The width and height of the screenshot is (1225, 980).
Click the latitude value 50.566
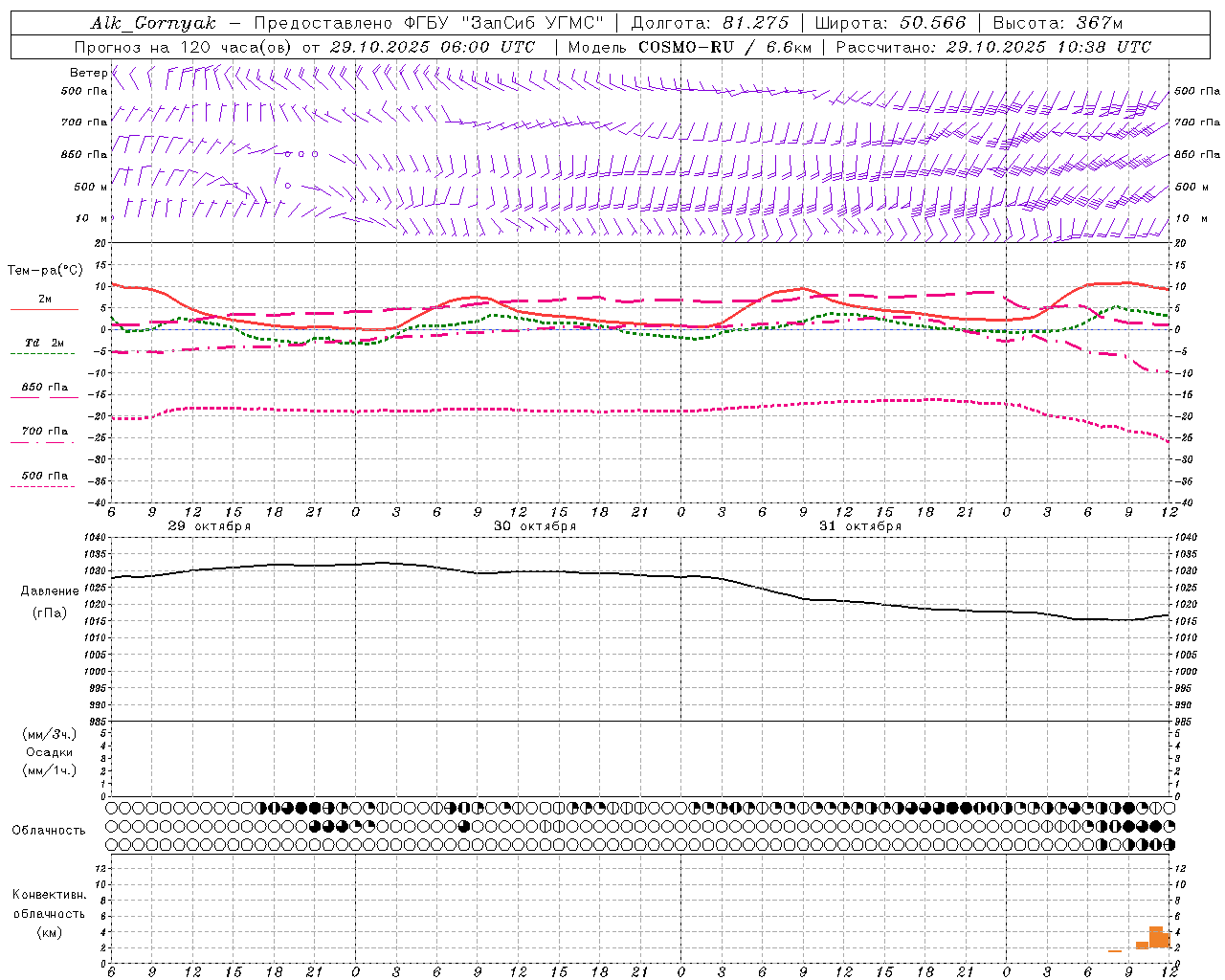(x=933, y=23)
